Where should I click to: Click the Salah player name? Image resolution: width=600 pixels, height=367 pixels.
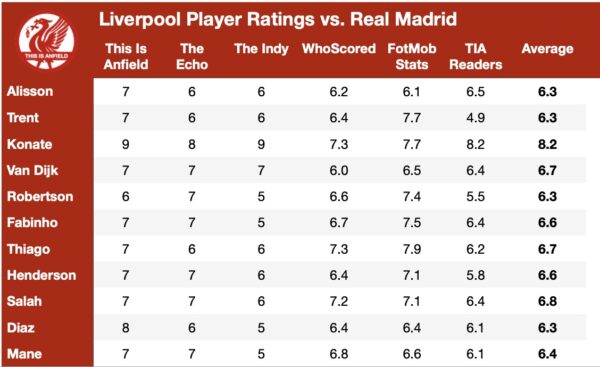[x=24, y=301]
